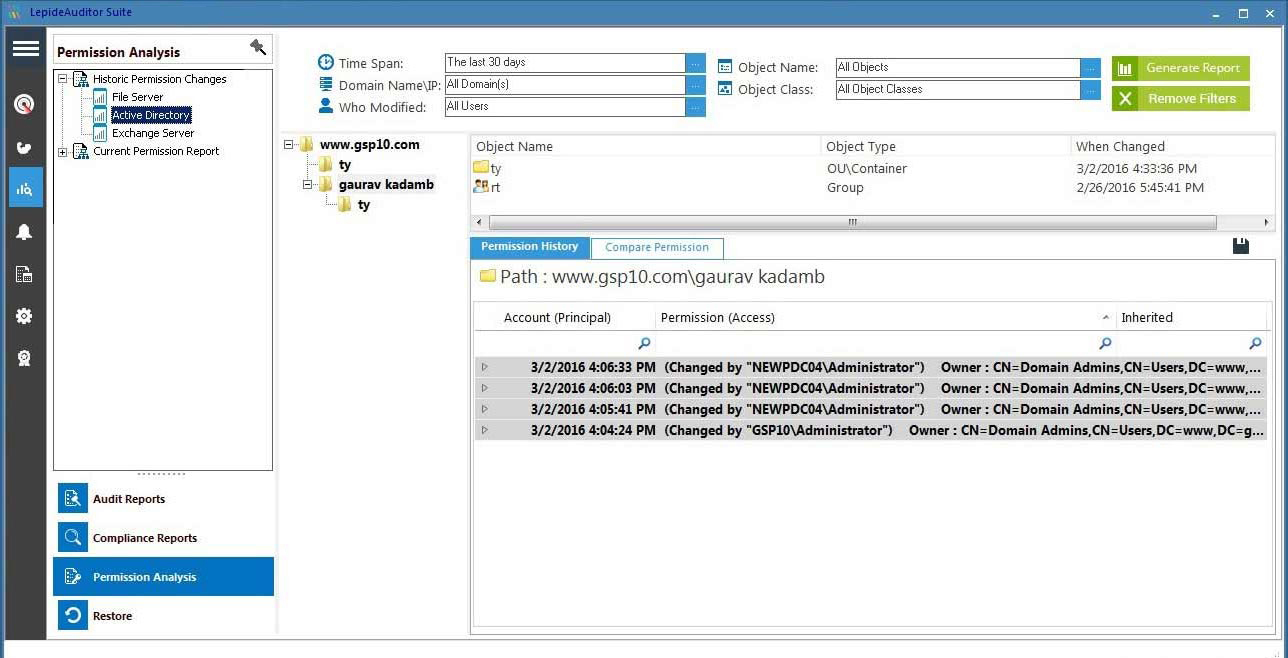
Task: Click the Inherited column header
Action: [x=1191, y=317]
